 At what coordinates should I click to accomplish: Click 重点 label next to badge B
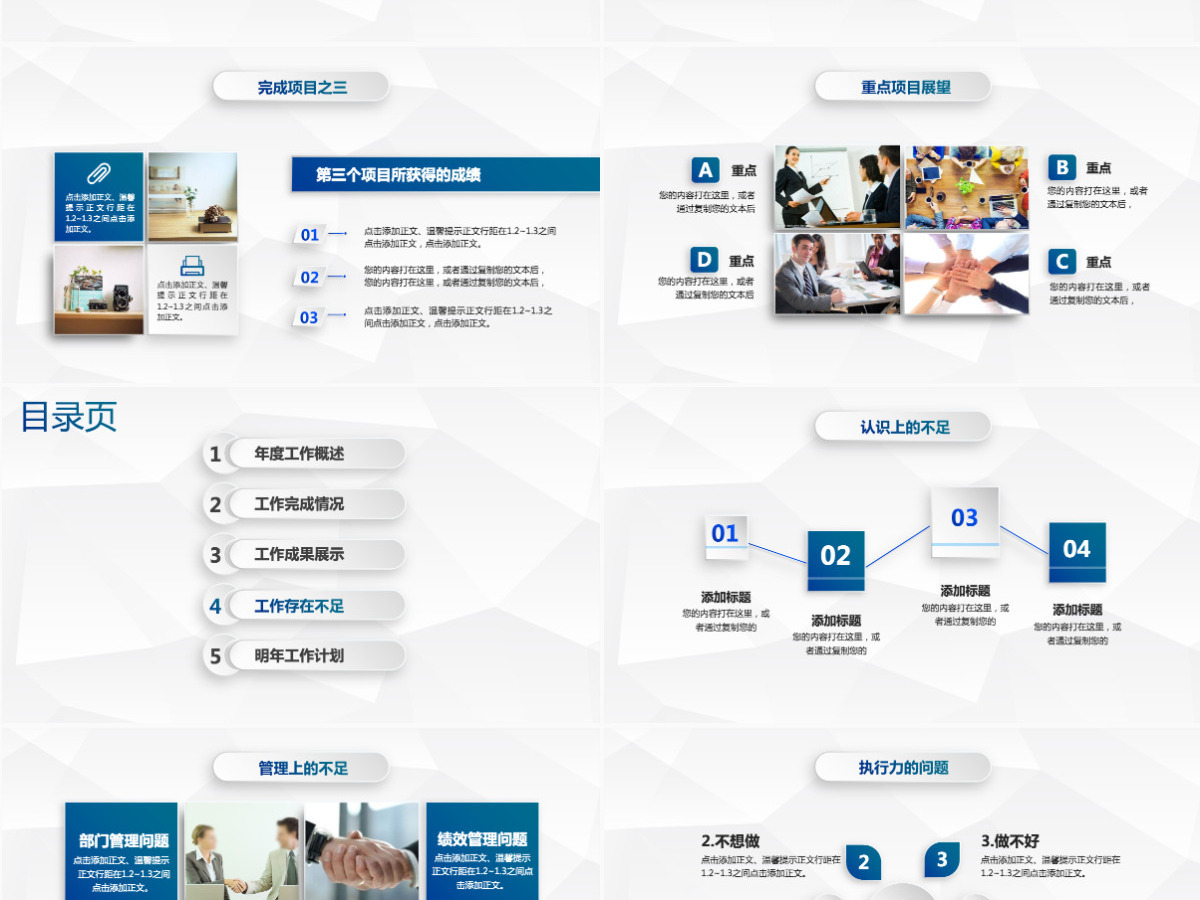pos(1099,168)
